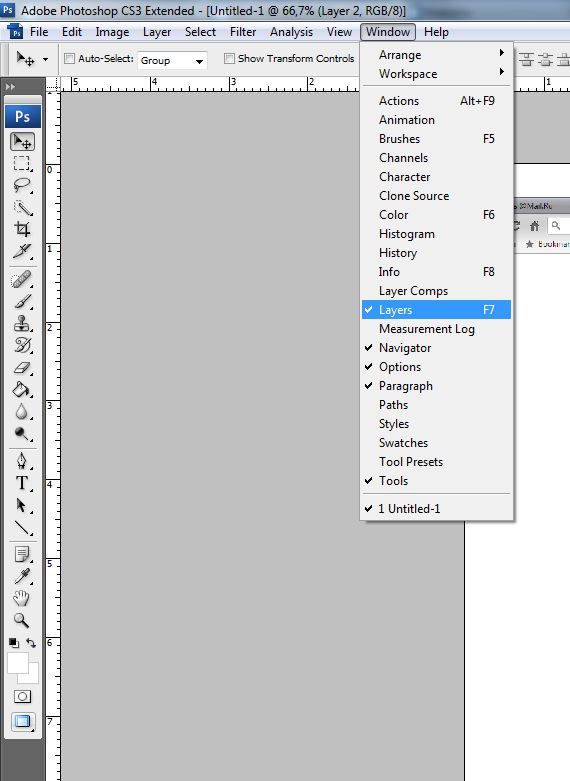
Task: Select the Brush tool
Action: tap(22, 301)
